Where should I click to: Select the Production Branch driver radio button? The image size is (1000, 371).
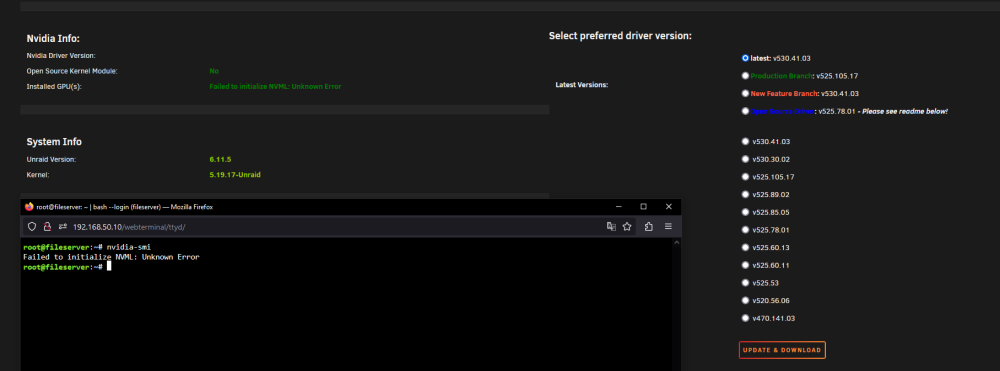745,75
